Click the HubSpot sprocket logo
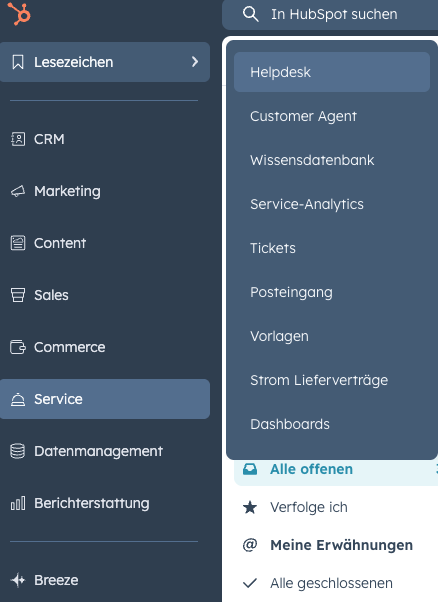The image size is (438, 602). coord(19,13)
